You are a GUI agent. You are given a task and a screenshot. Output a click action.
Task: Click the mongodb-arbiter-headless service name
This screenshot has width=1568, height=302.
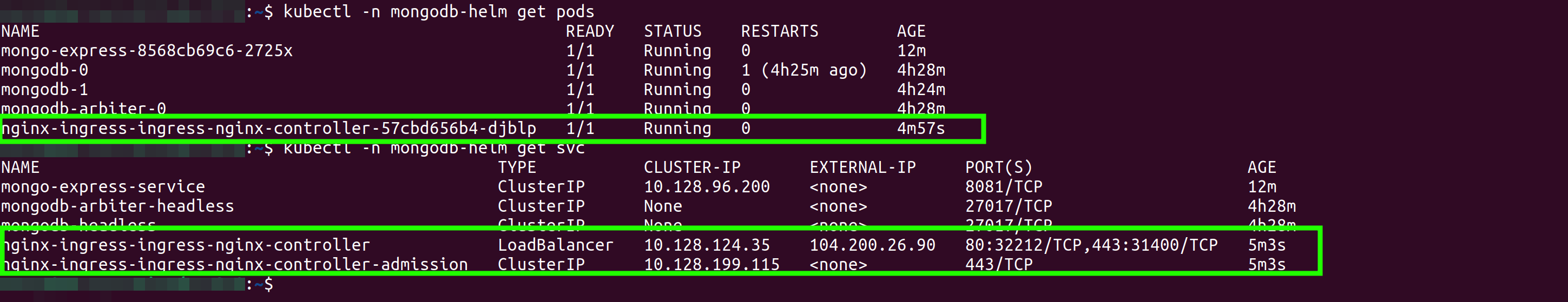[117, 206]
